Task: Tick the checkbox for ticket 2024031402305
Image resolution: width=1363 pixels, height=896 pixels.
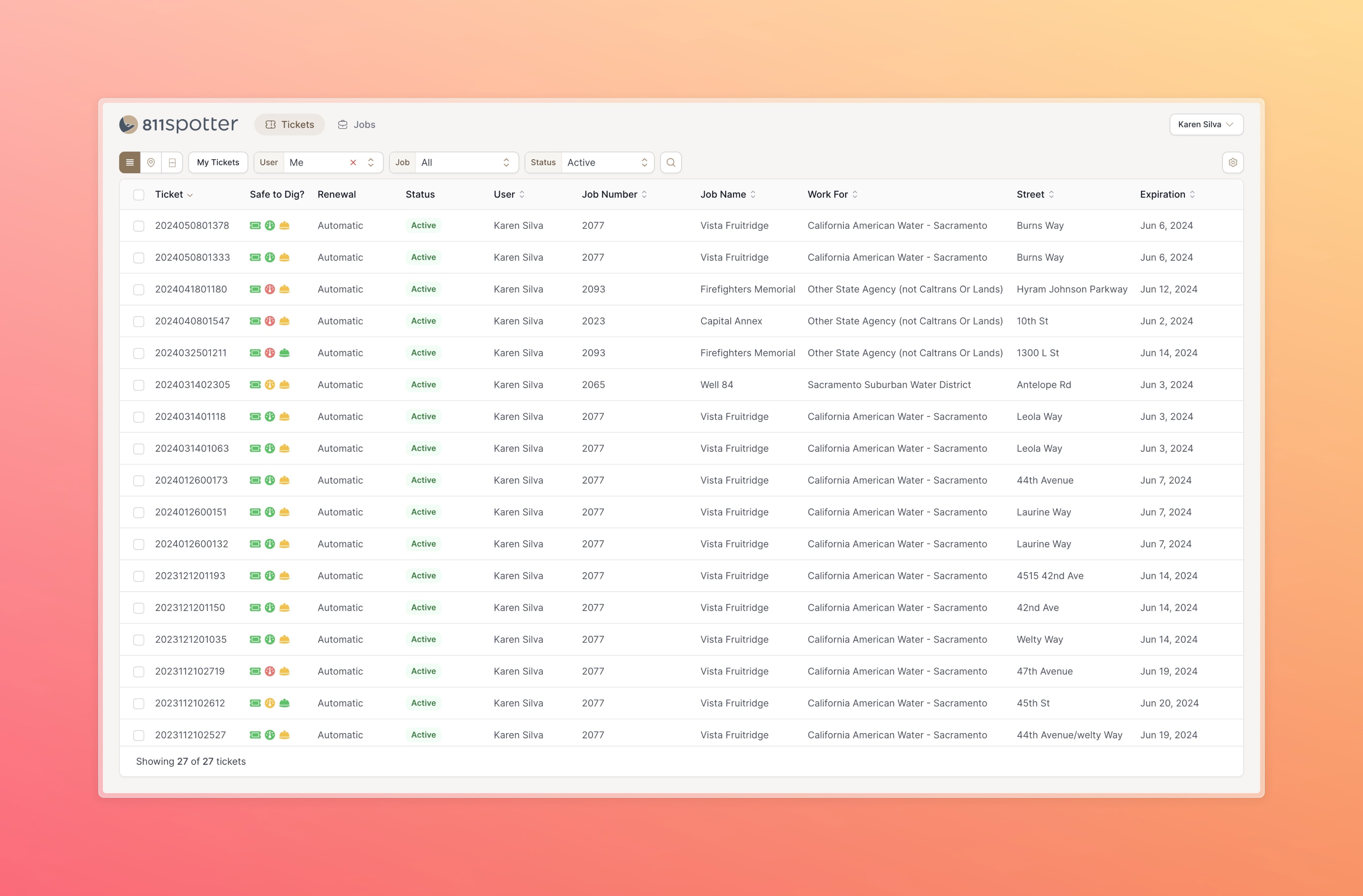Action: point(138,385)
